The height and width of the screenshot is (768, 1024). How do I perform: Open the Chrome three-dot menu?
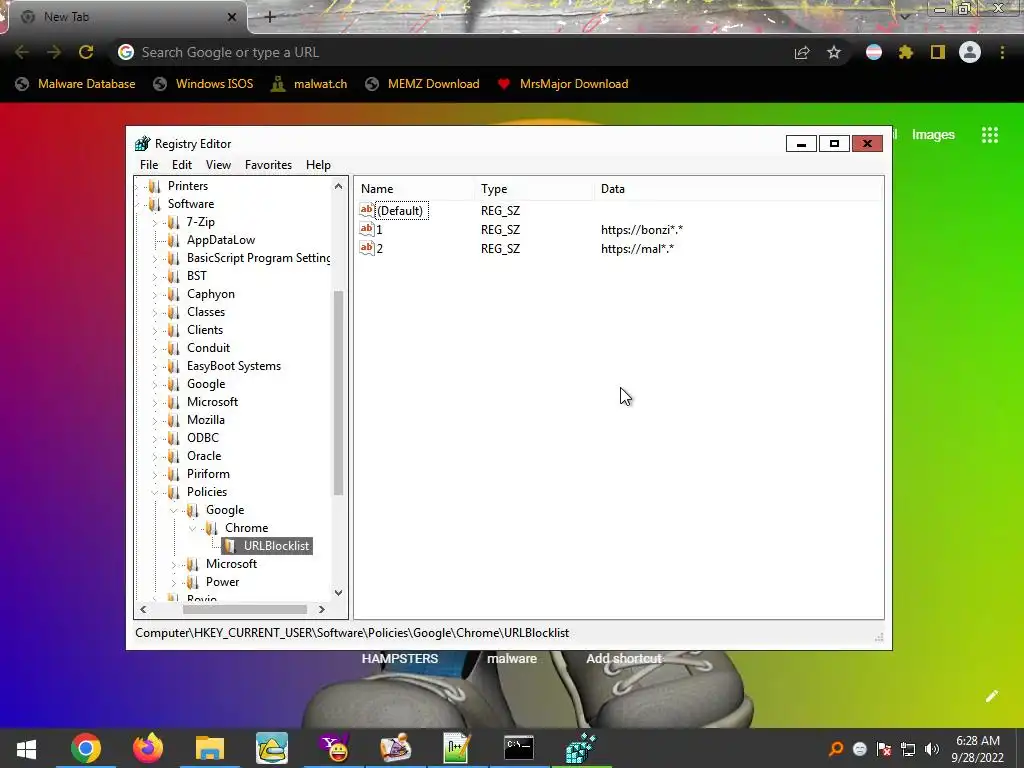click(x=1002, y=52)
